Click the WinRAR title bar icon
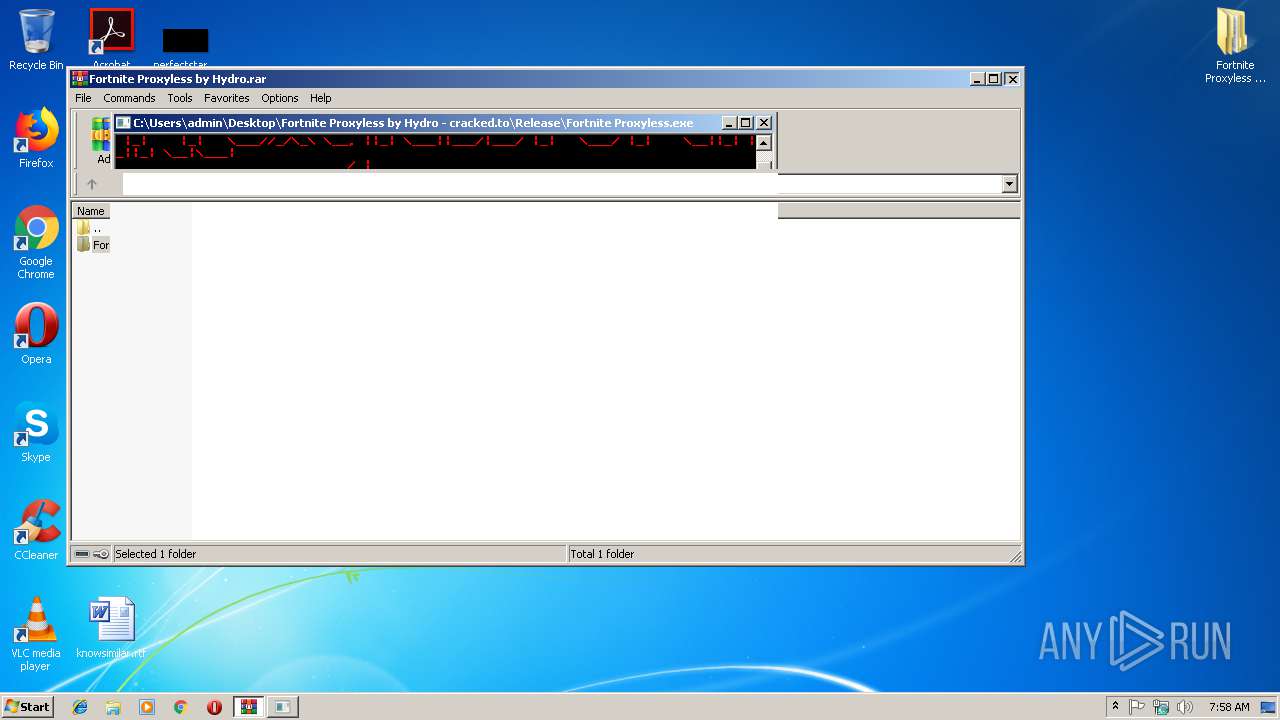This screenshot has width=1280, height=720. click(79, 79)
